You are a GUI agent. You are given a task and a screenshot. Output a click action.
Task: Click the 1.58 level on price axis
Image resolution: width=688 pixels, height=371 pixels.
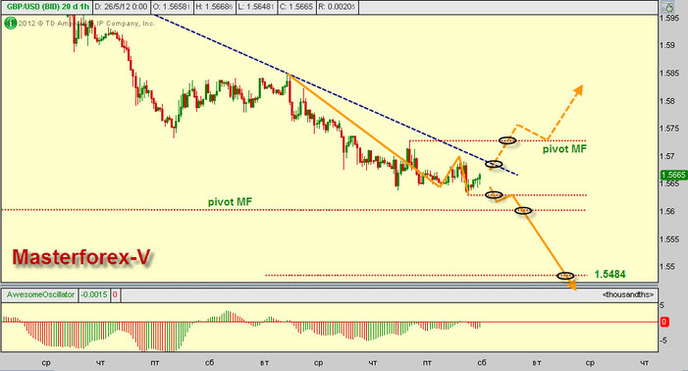[x=667, y=101]
